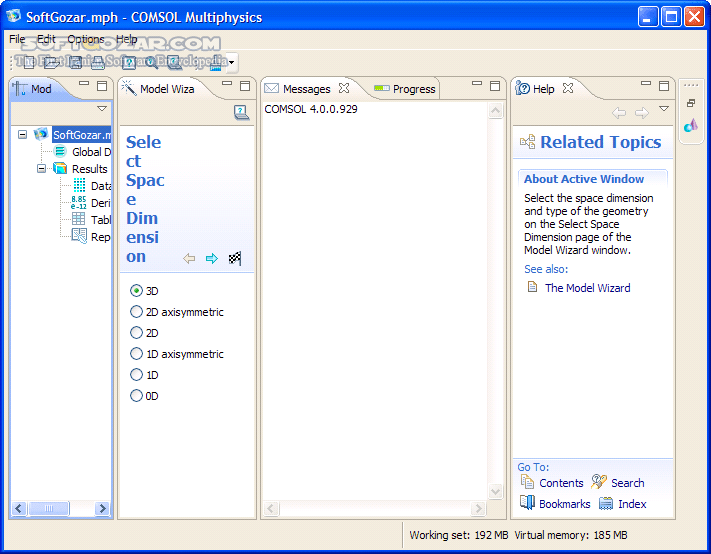The width and height of the screenshot is (711, 554).
Task: Open help from the Model Wizard icon
Action: point(241,112)
